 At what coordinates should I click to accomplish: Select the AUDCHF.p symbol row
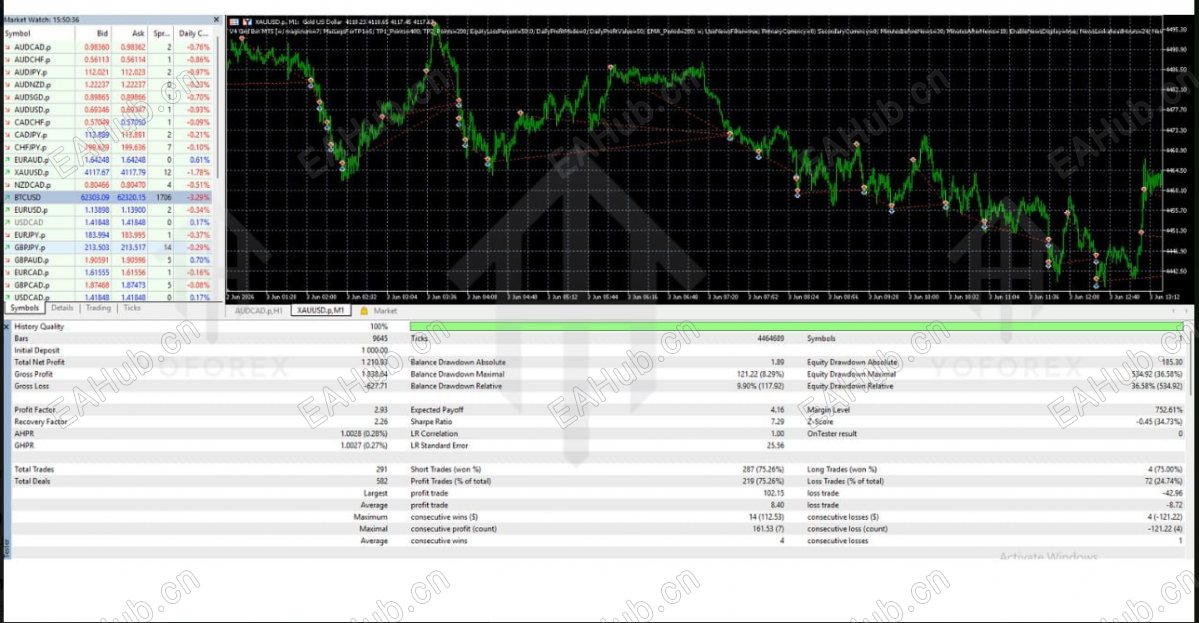pos(107,60)
